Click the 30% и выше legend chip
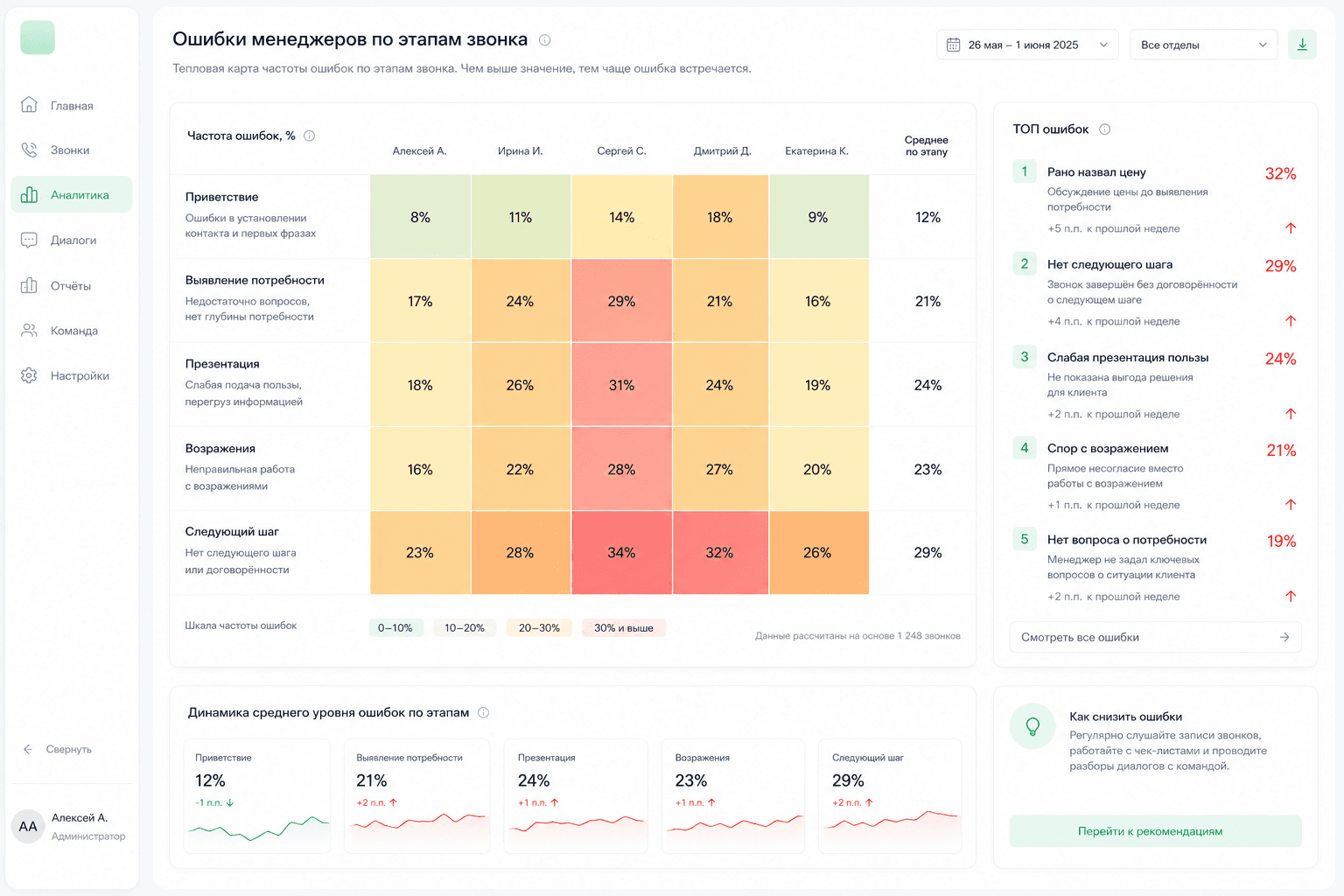Image resolution: width=1344 pixels, height=896 pixels. (x=624, y=628)
